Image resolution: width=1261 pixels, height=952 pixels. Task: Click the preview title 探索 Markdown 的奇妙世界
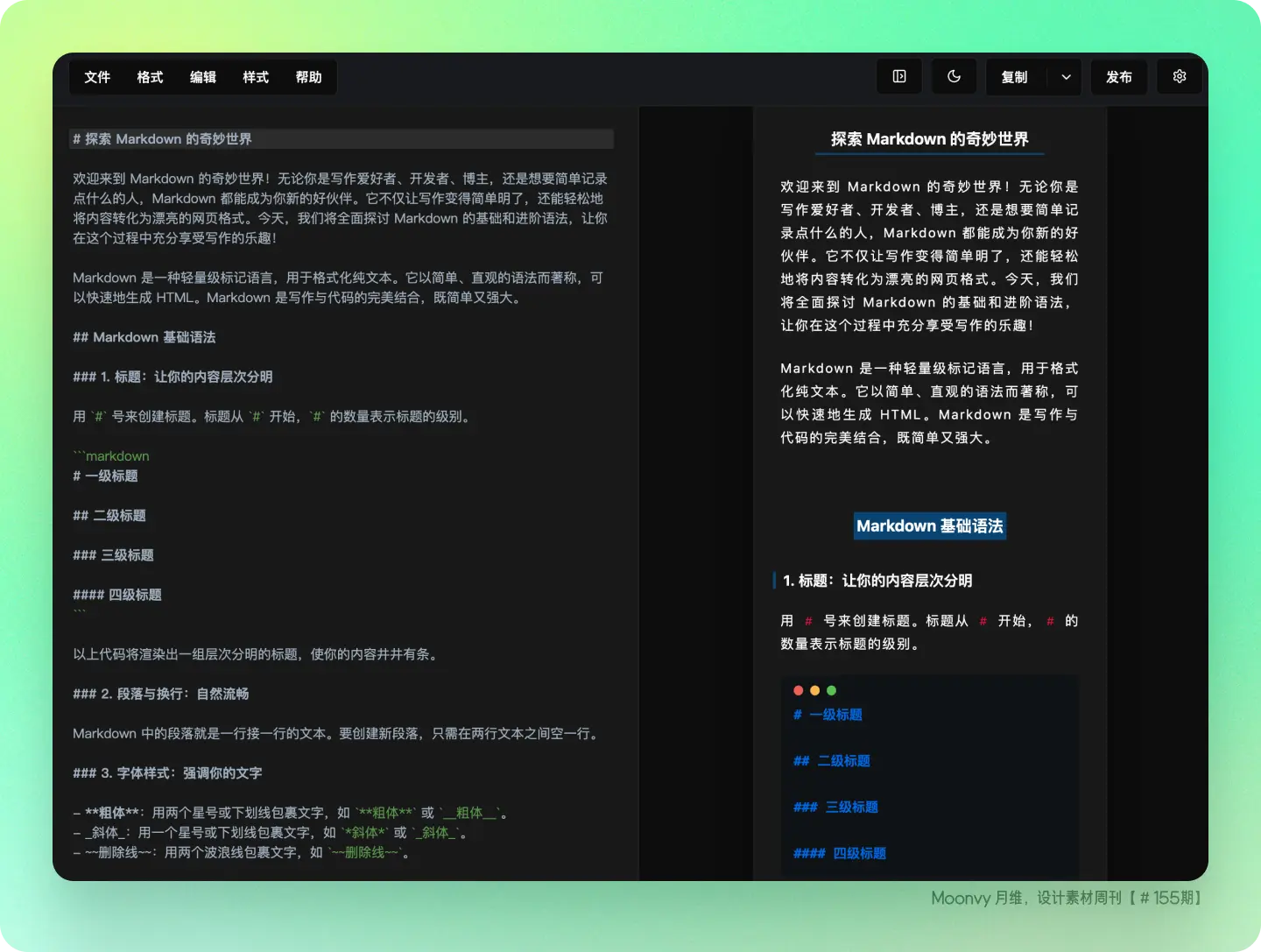point(929,139)
